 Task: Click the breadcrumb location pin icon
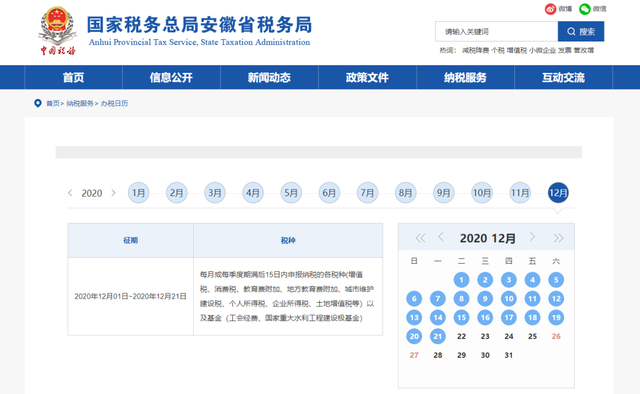click(38, 103)
